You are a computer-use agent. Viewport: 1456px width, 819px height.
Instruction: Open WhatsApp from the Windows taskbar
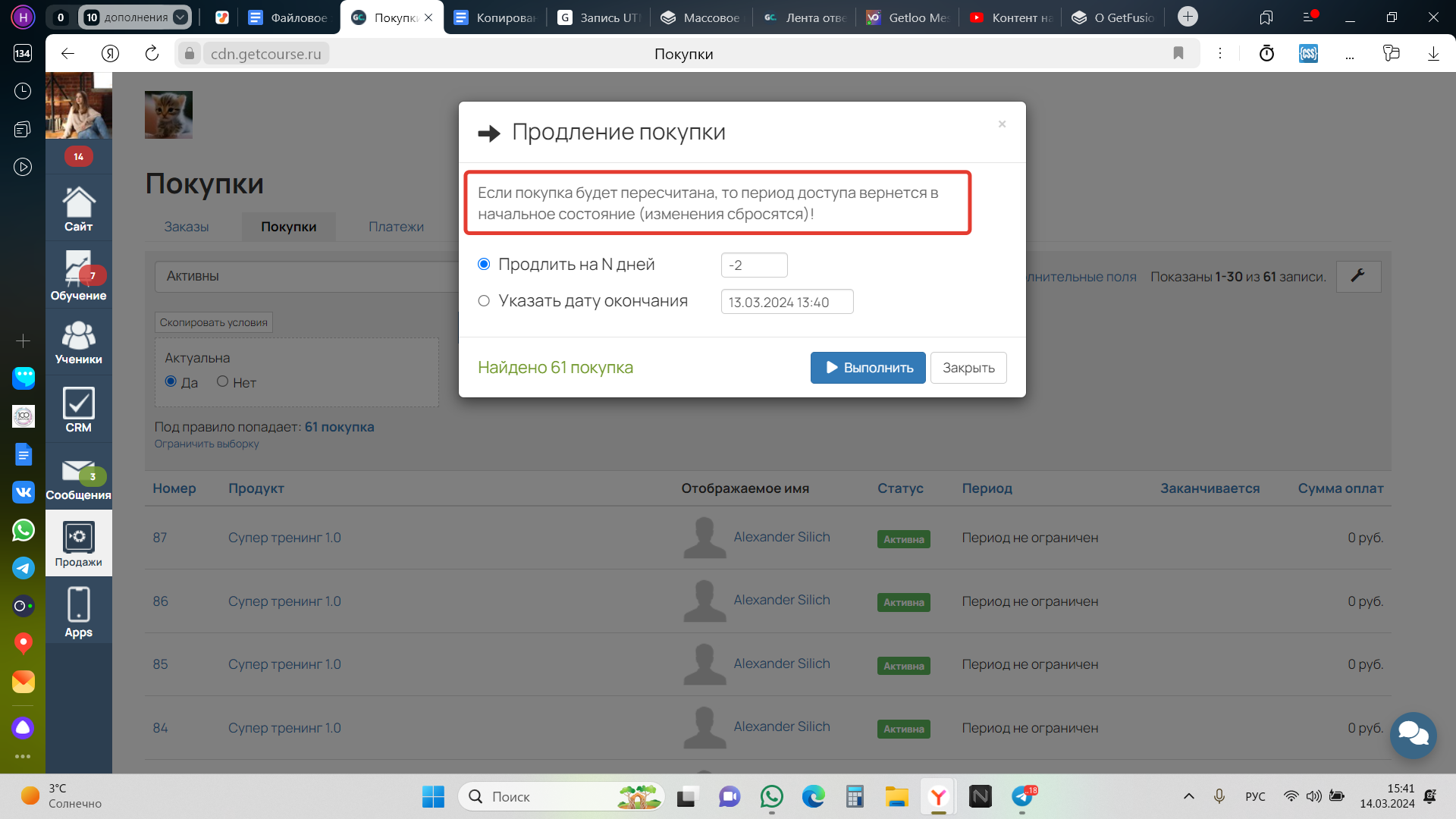click(x=771, y=796)
